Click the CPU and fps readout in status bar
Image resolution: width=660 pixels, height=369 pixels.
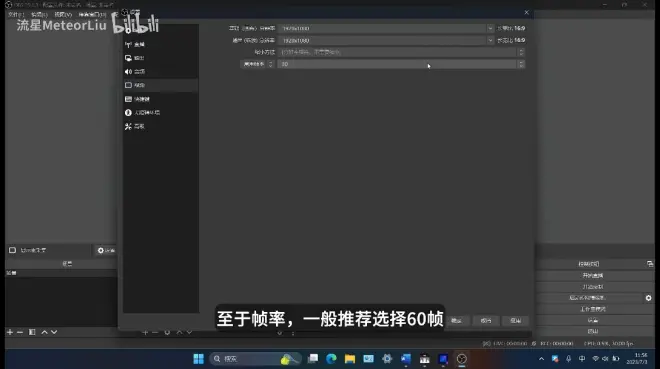tap(608, 343)
